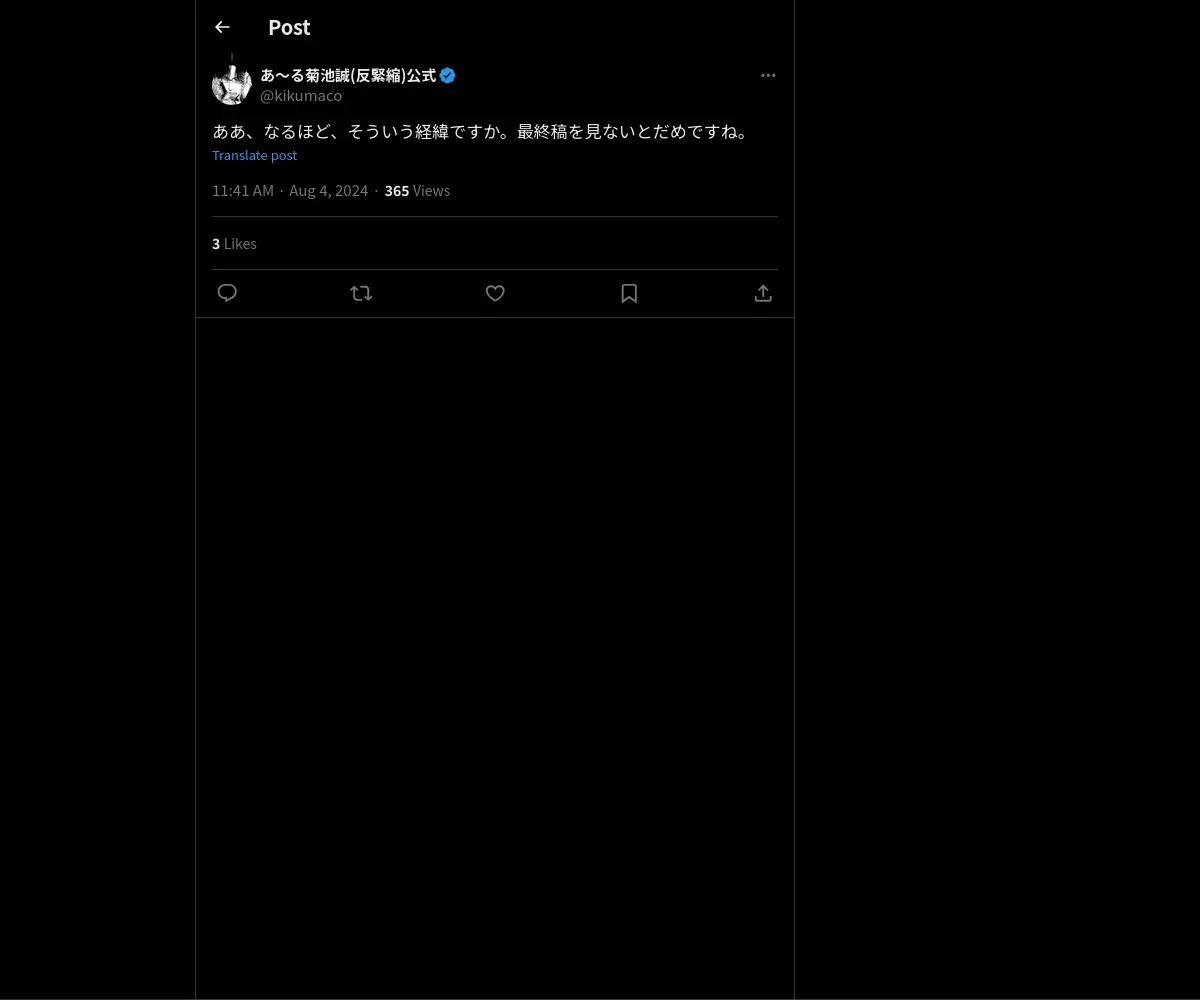
Task: Click the Aug 4, 2024 date
Action: tap(329, 191)
